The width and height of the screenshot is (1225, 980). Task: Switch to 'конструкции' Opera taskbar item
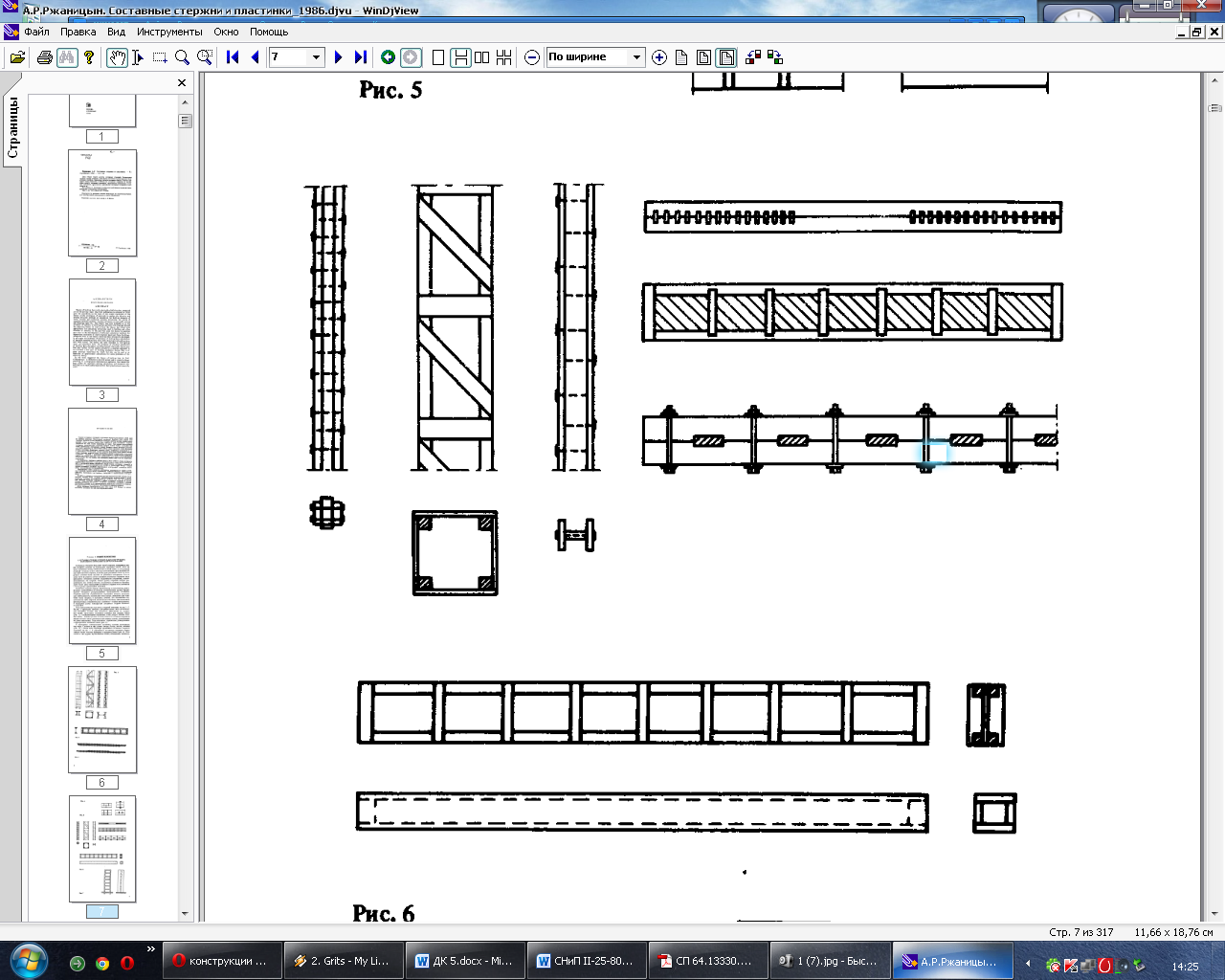(x=223, y=961)
